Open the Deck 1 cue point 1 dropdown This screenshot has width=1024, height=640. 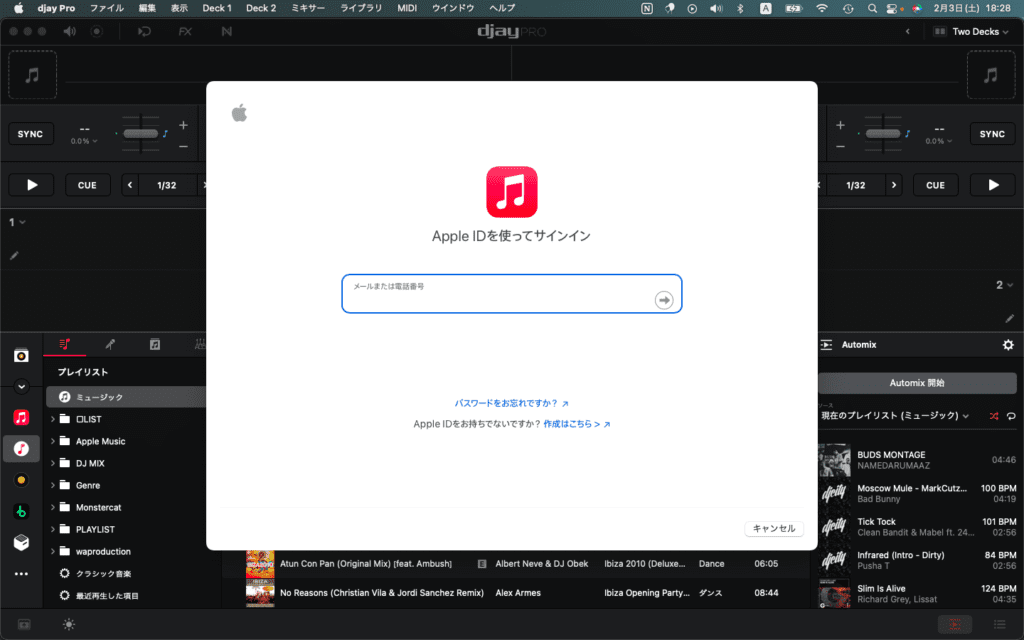[17, 222]
